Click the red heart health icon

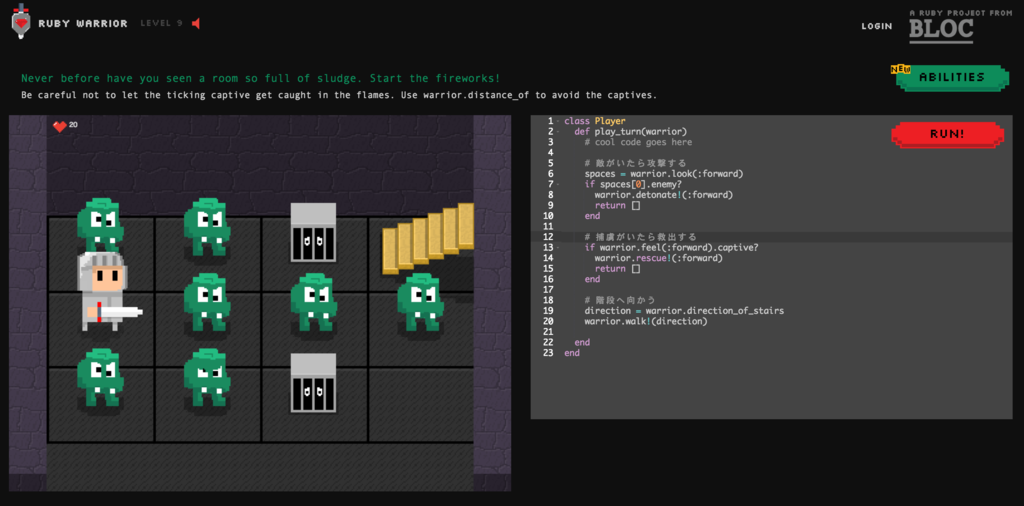click(59, 127)
